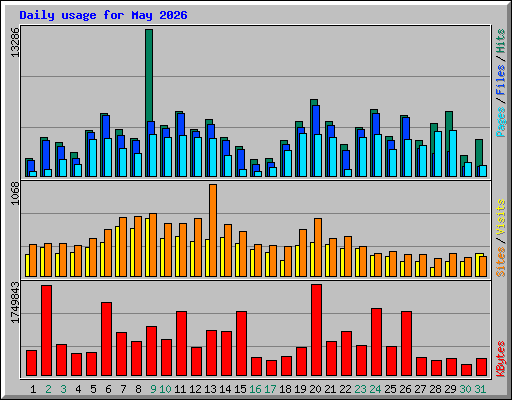Click the green day label 3
Image resolution: width=512 pixels, height=400 pixels.
(x=63, y=389)
